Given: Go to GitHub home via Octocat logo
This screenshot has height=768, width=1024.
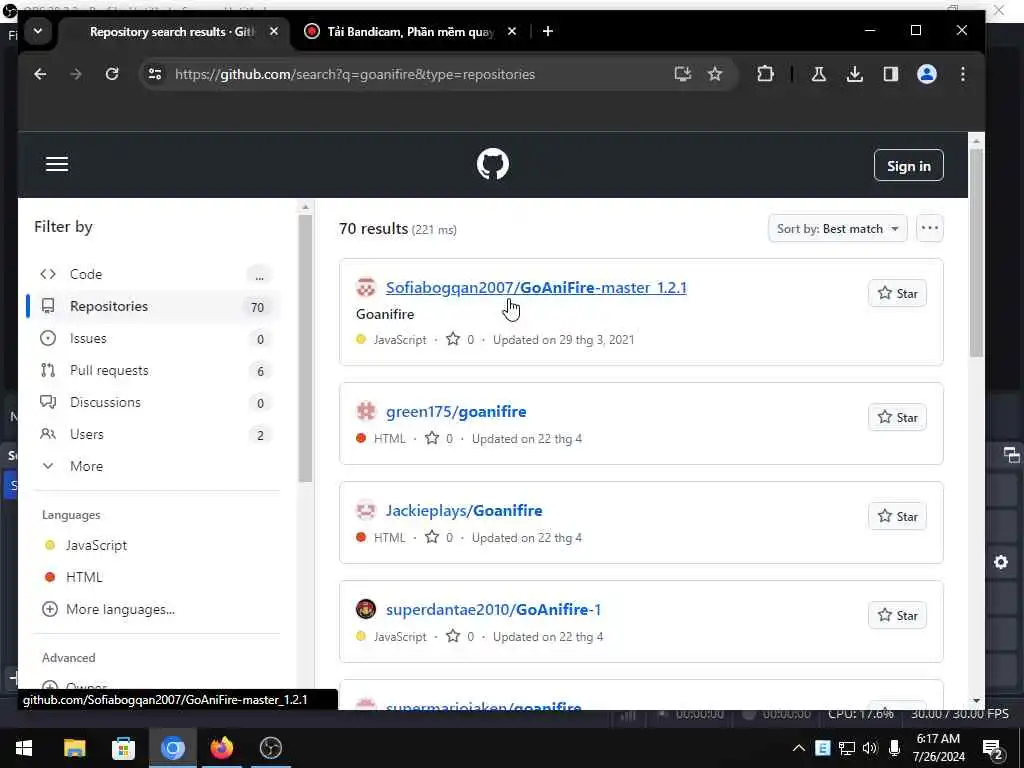Looking at the screenshot, I should [x=492, y=164].
